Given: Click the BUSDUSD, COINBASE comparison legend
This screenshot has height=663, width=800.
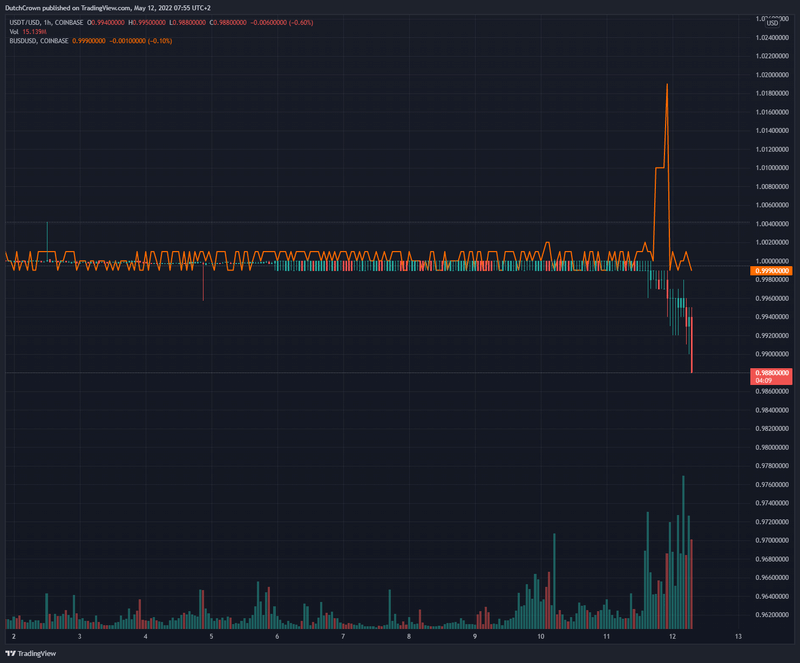Looking at the screenshot, I should [x=39, y=41].
